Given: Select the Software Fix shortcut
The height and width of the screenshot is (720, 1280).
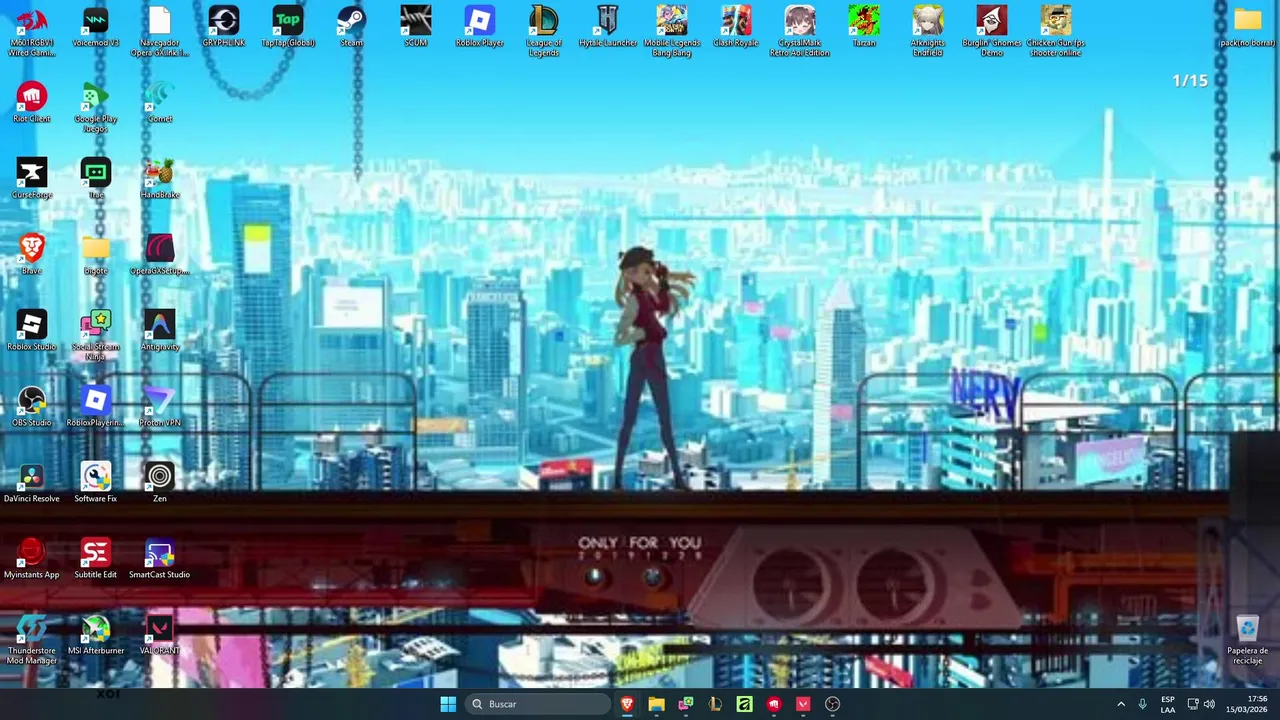Looking at the screenshot, I should [96, 484].
